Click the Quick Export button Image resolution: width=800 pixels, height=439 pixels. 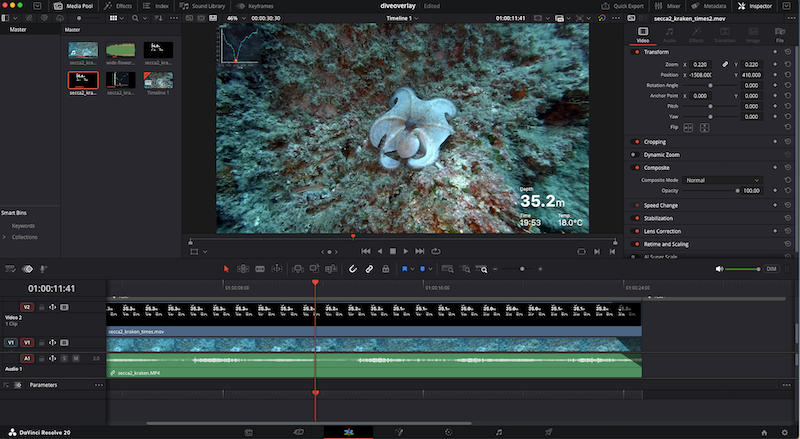coord(622,5)
